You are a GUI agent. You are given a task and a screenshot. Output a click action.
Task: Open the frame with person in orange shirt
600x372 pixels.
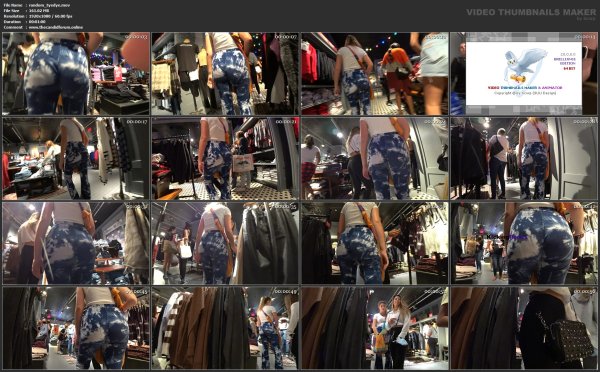[375, 73]
